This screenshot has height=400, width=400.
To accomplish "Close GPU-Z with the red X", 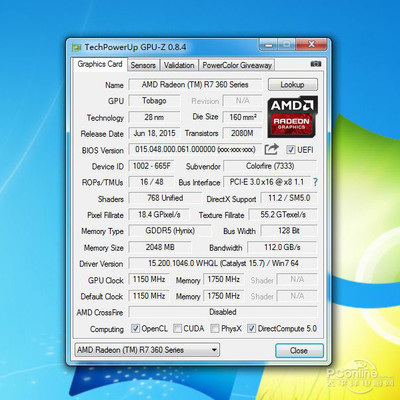I will coord(311,44).
